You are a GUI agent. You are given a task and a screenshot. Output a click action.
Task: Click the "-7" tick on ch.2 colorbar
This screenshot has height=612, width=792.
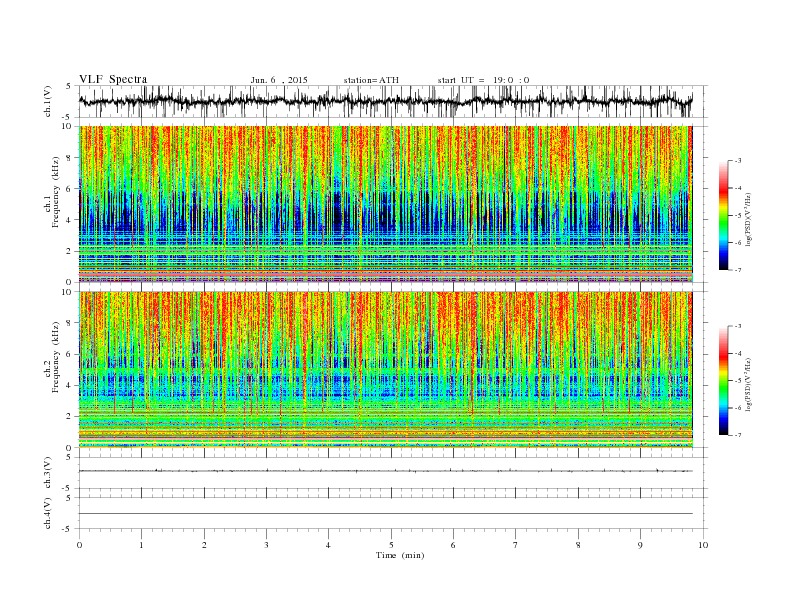coord(737,435)
